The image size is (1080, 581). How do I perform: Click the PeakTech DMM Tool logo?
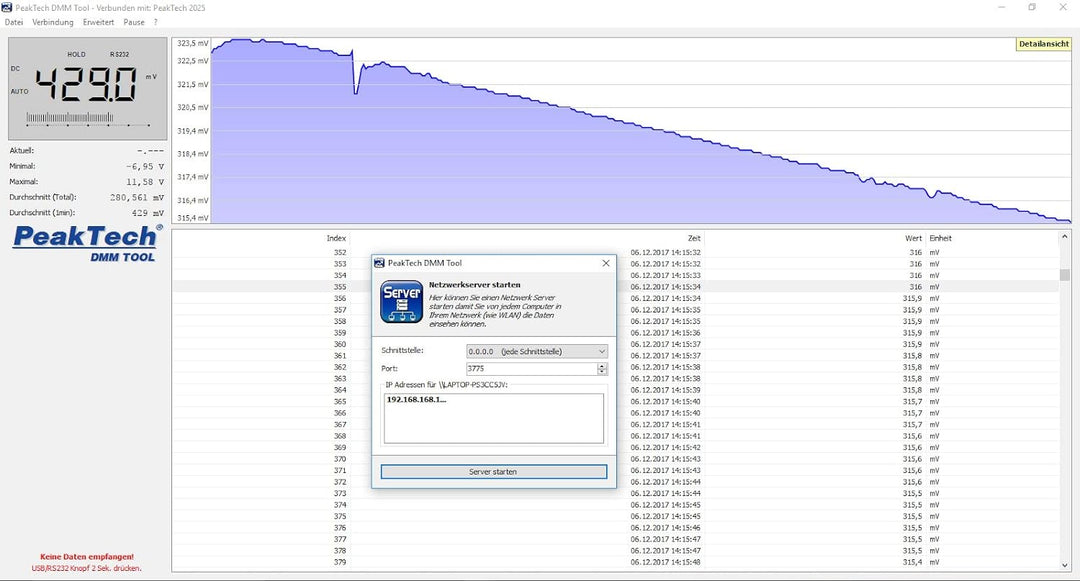[x=85, y=243]
